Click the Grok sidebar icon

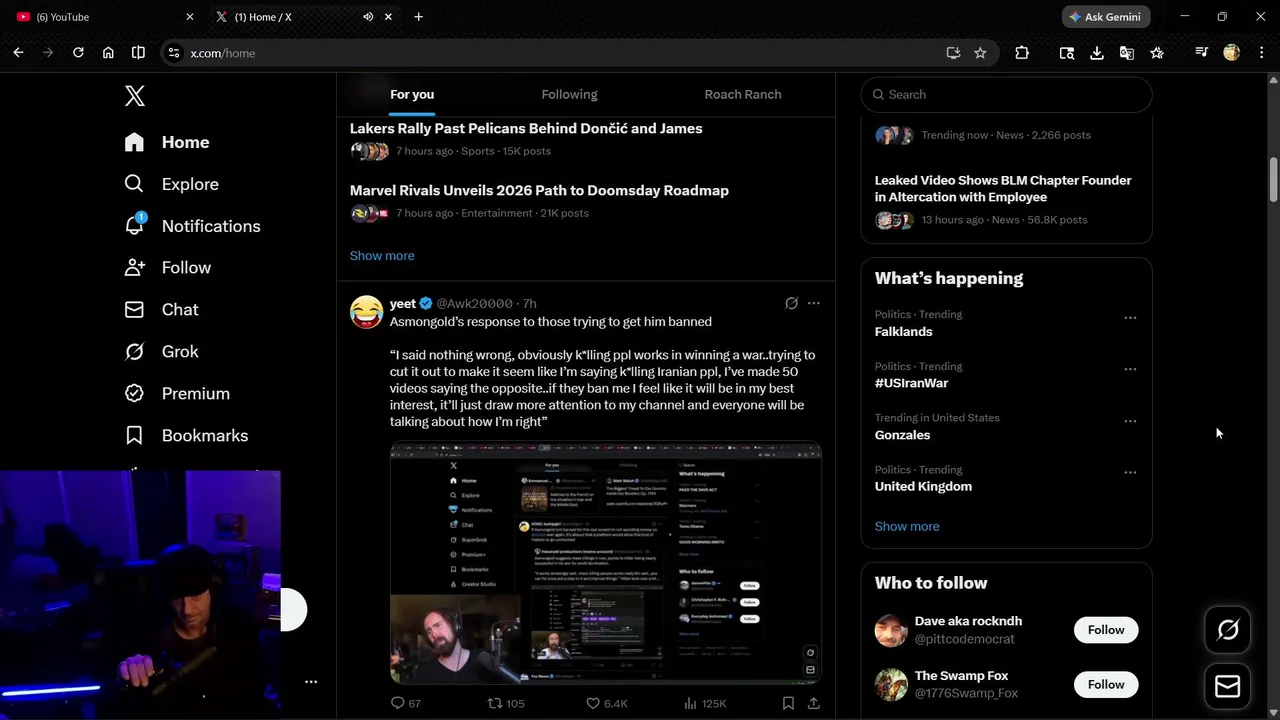tap(134, 351)
